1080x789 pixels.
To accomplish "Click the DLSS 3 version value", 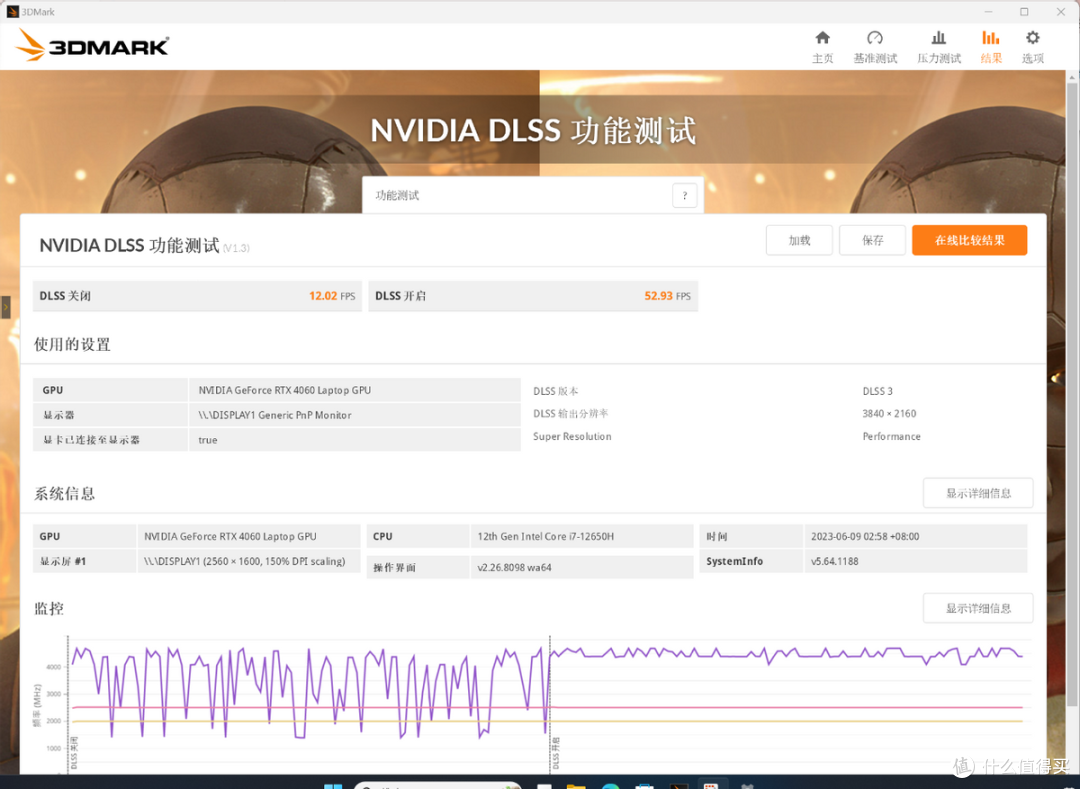I will pyautogui.click(x=877, y=391).
